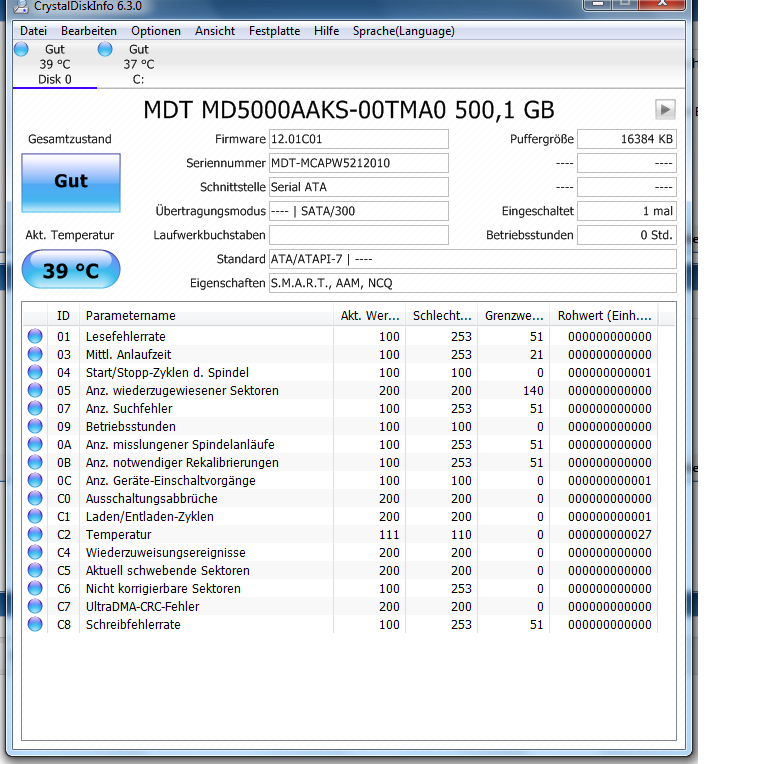Click status icon of Lesefehlerrate row
Image resolution: width=768 pixels, height=764 pixels.
[35, 336]
